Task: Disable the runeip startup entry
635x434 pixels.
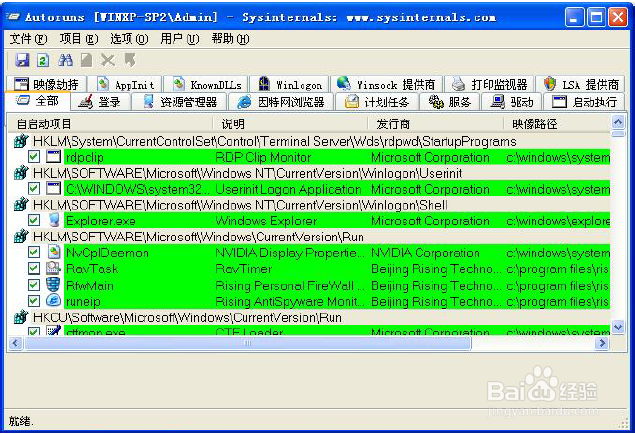Action: coord(34,301)
